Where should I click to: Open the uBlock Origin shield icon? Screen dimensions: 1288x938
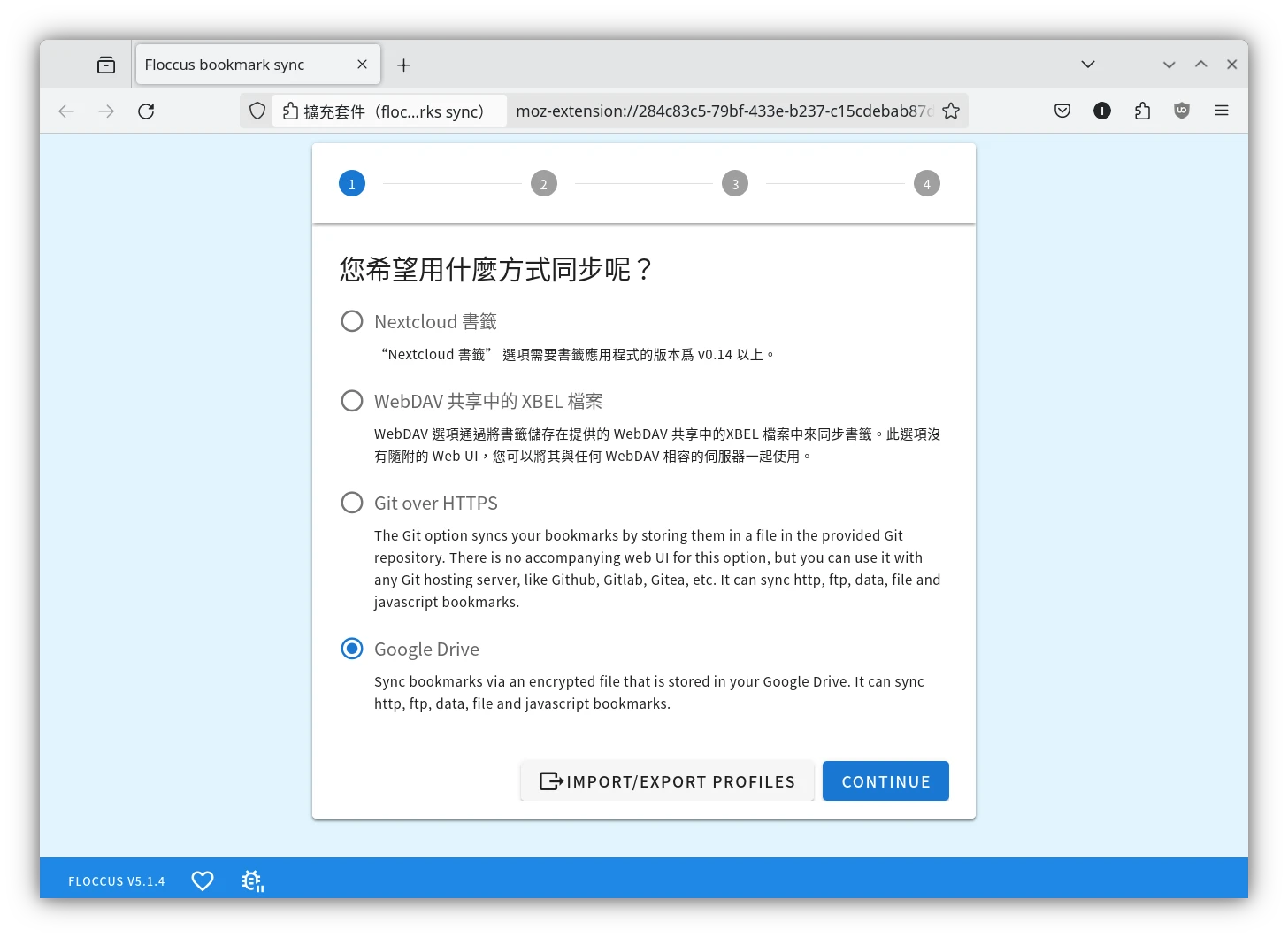1182,111
